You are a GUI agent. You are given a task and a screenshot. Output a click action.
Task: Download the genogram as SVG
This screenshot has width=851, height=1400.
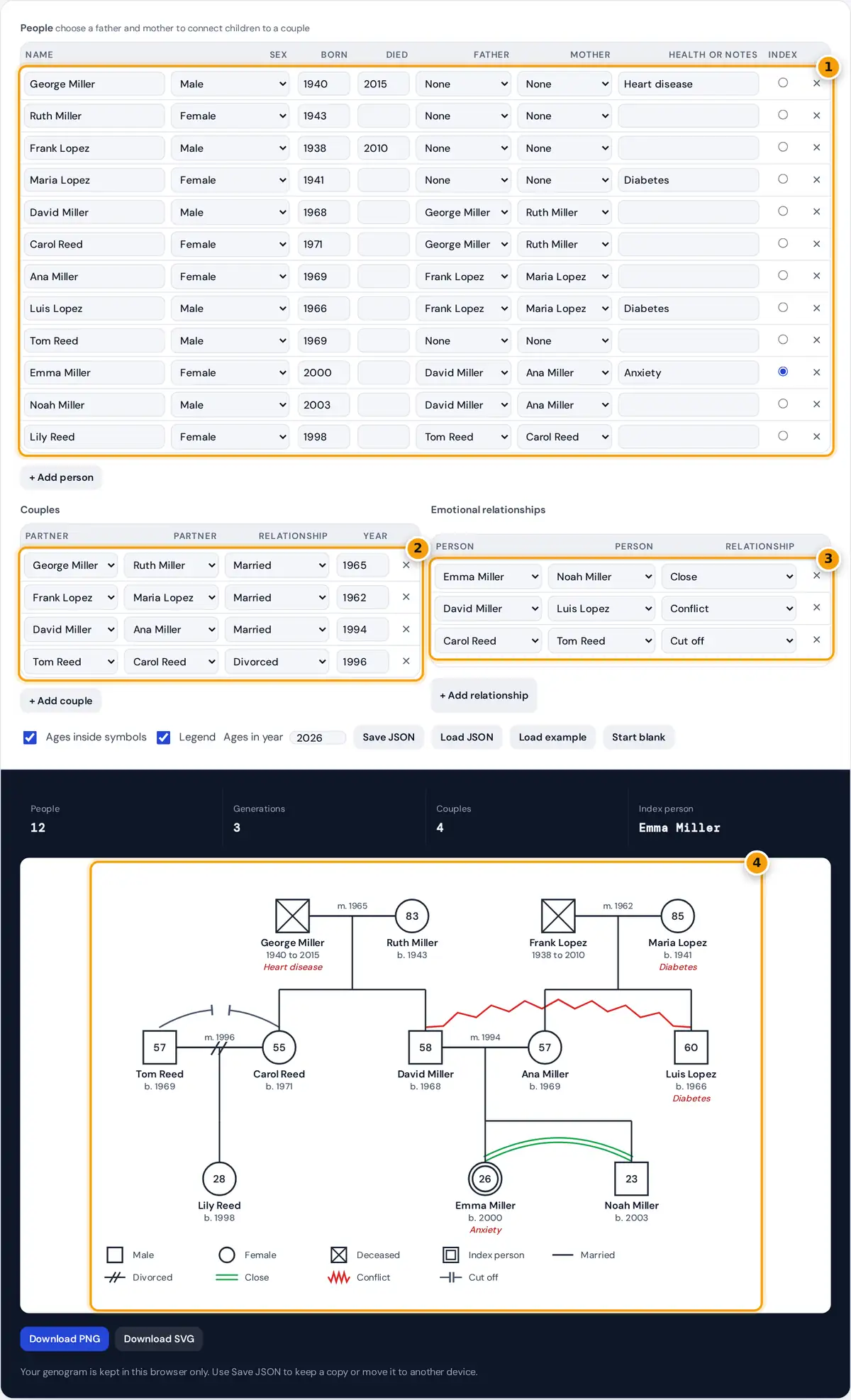159,1339
